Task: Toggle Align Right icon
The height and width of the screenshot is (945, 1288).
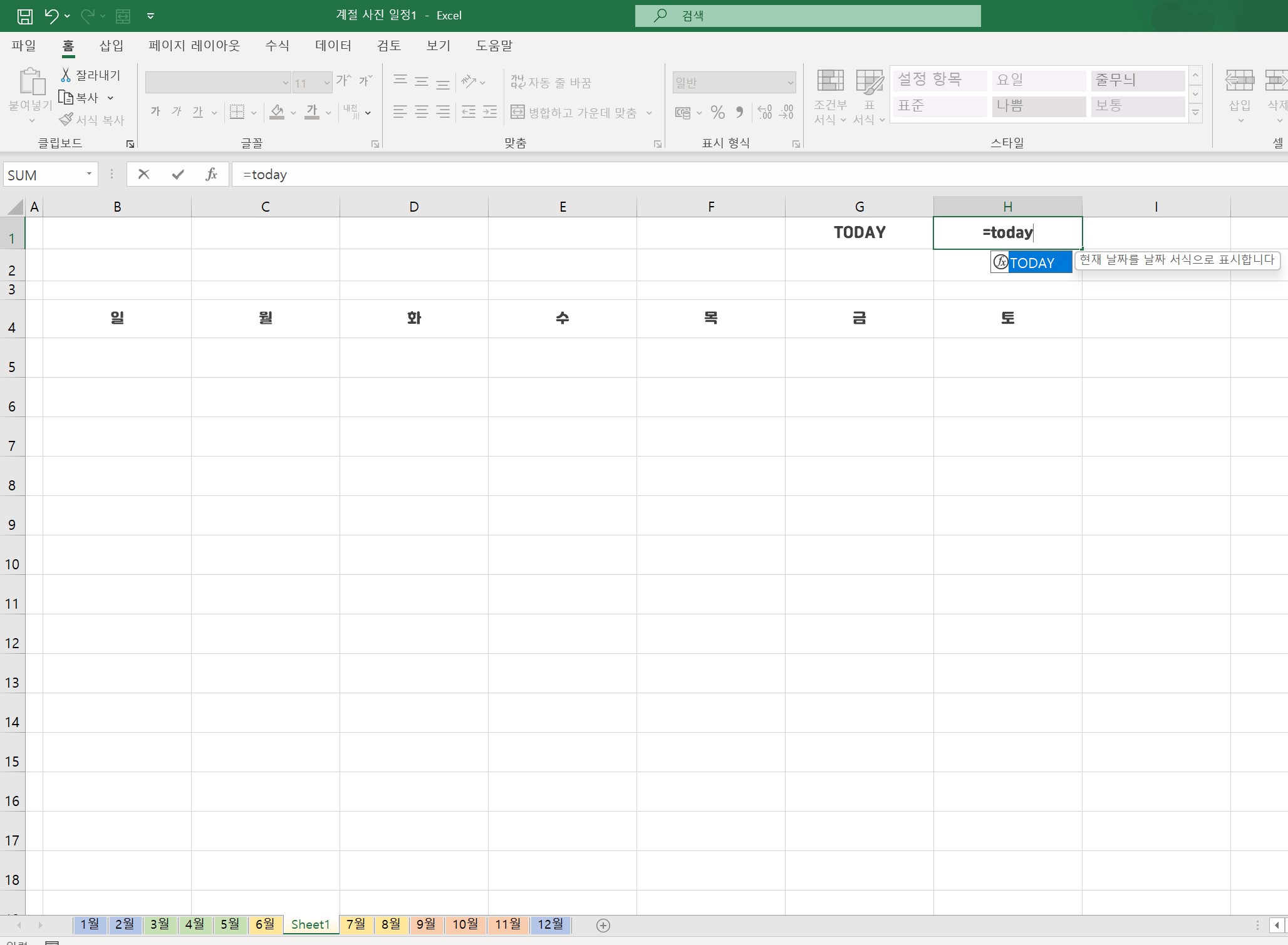Action: 443,112
